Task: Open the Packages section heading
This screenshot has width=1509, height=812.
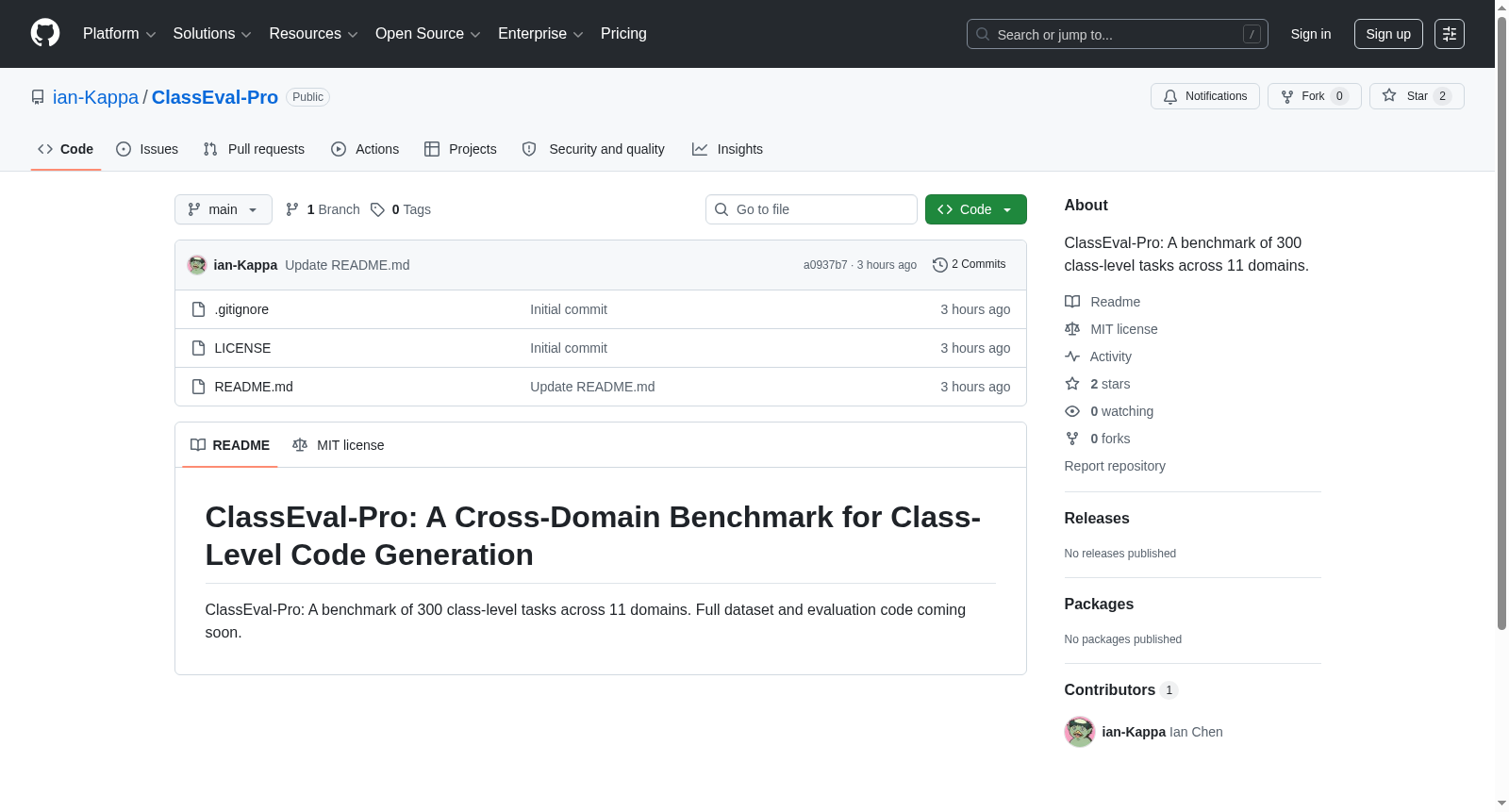Action: 1099,605
